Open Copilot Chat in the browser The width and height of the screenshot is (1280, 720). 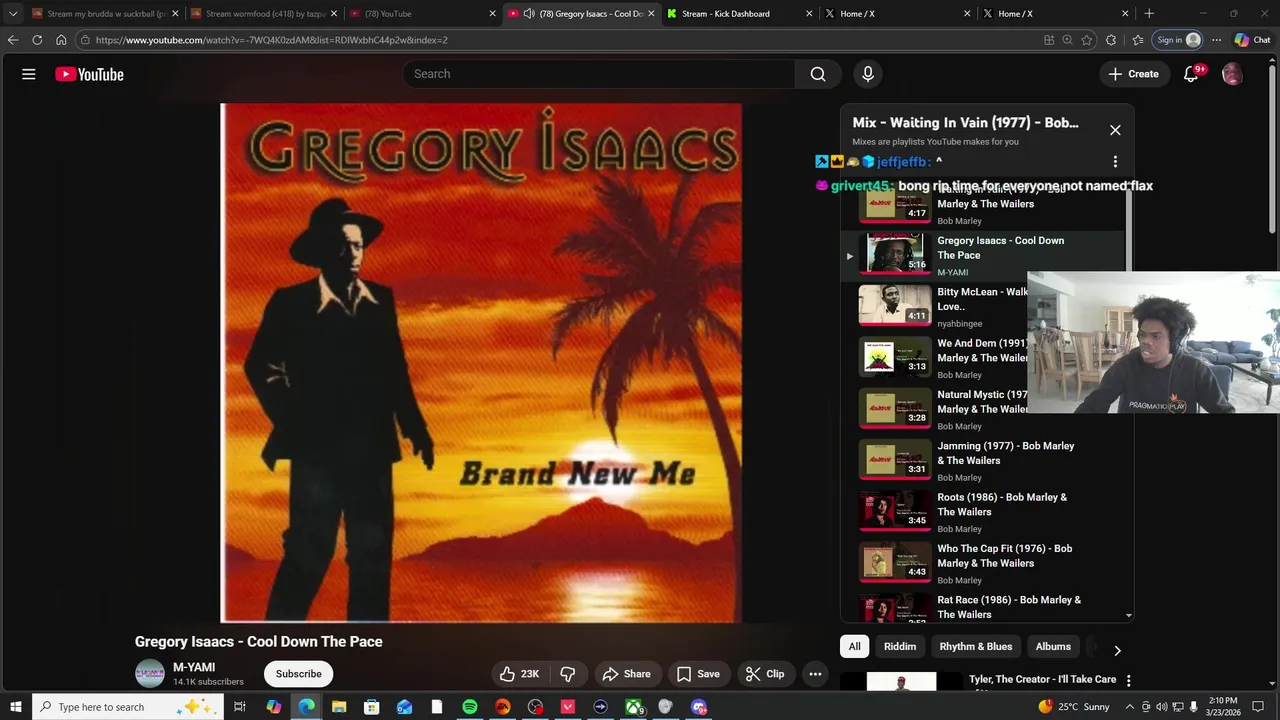pos(1252,40)
